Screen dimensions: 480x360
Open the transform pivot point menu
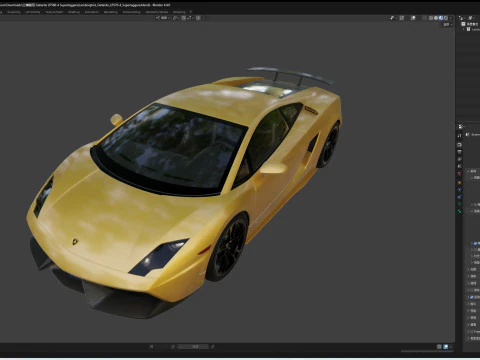176,18
